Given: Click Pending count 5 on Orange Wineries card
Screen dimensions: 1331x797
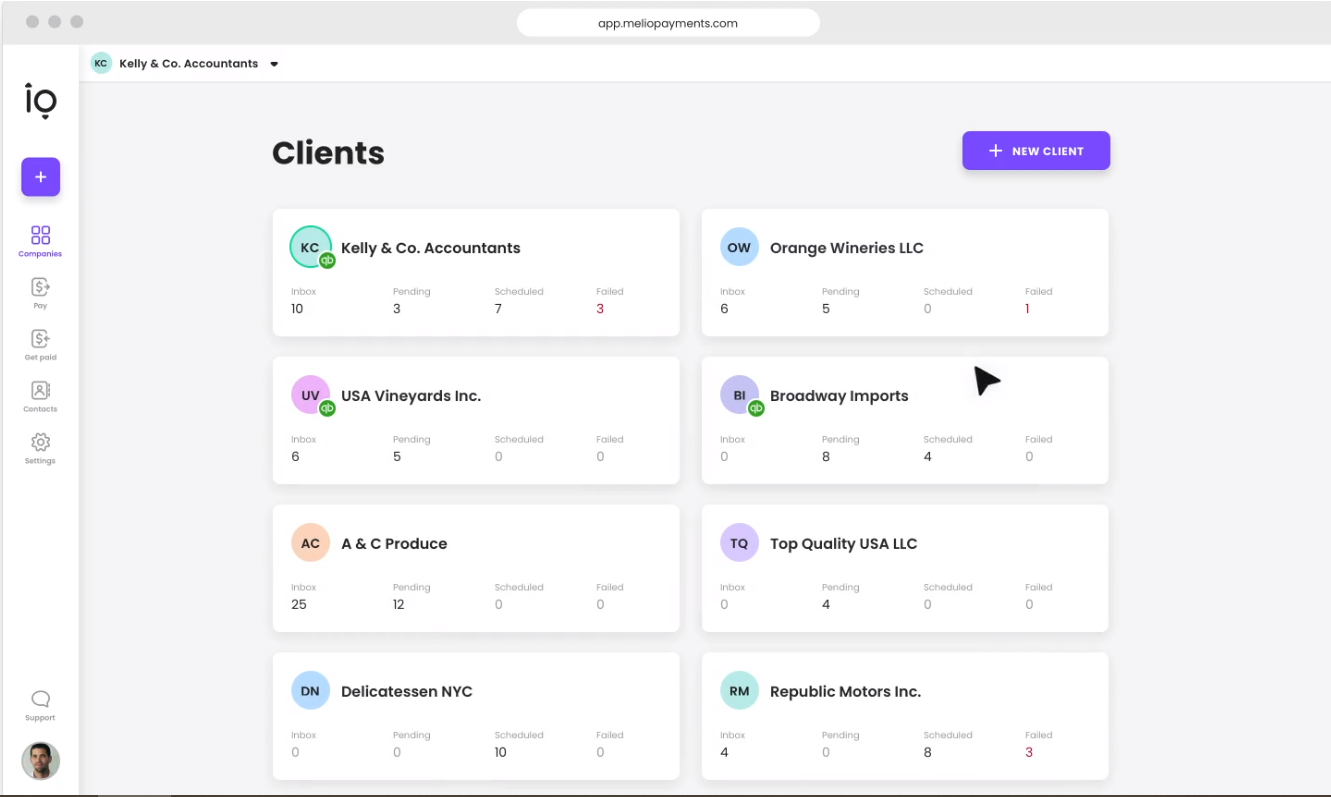Looking at the screenshot, I should [826, 309].
